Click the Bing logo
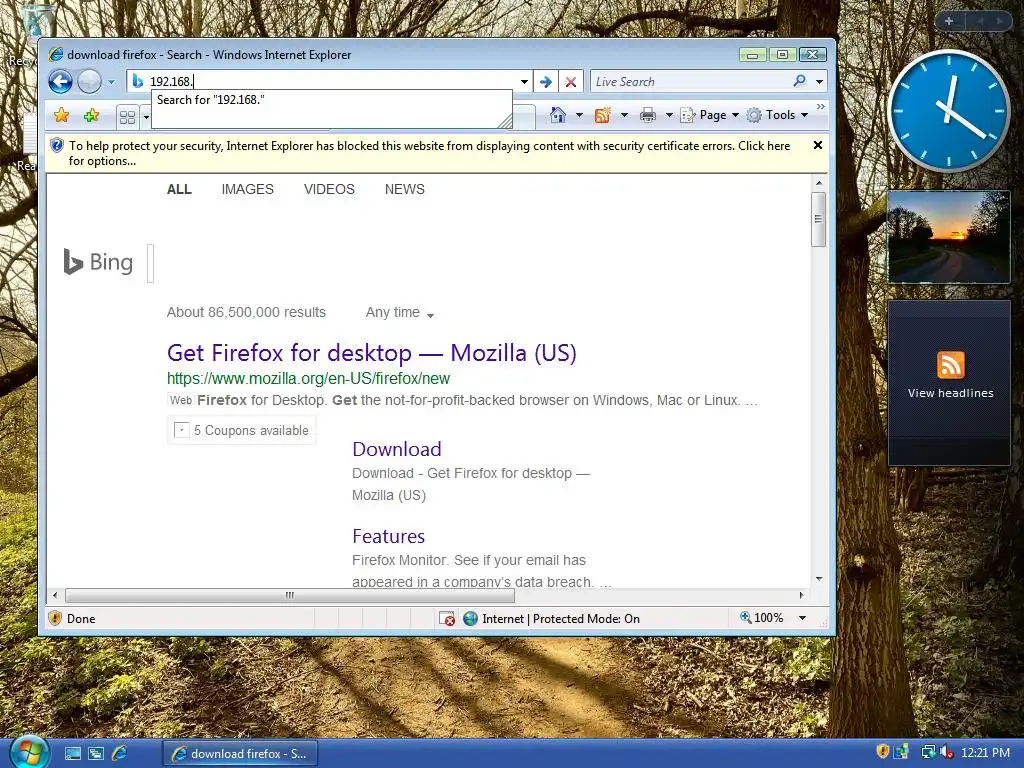Screen dimensions: 1024x768 (x=98, y=263)
